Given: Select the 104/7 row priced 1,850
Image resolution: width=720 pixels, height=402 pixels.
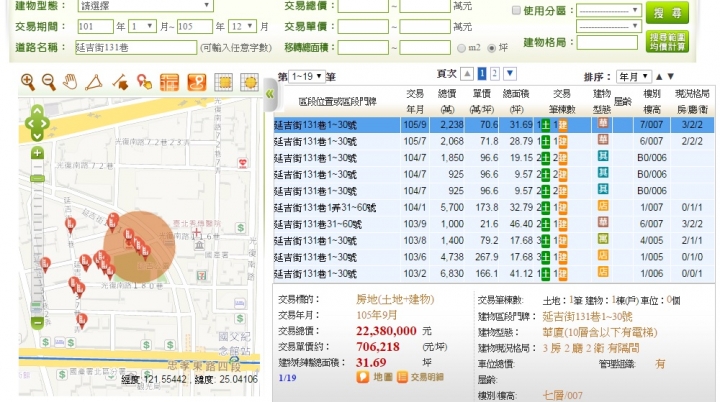Looking at the screenshot, I should [494, 158].
